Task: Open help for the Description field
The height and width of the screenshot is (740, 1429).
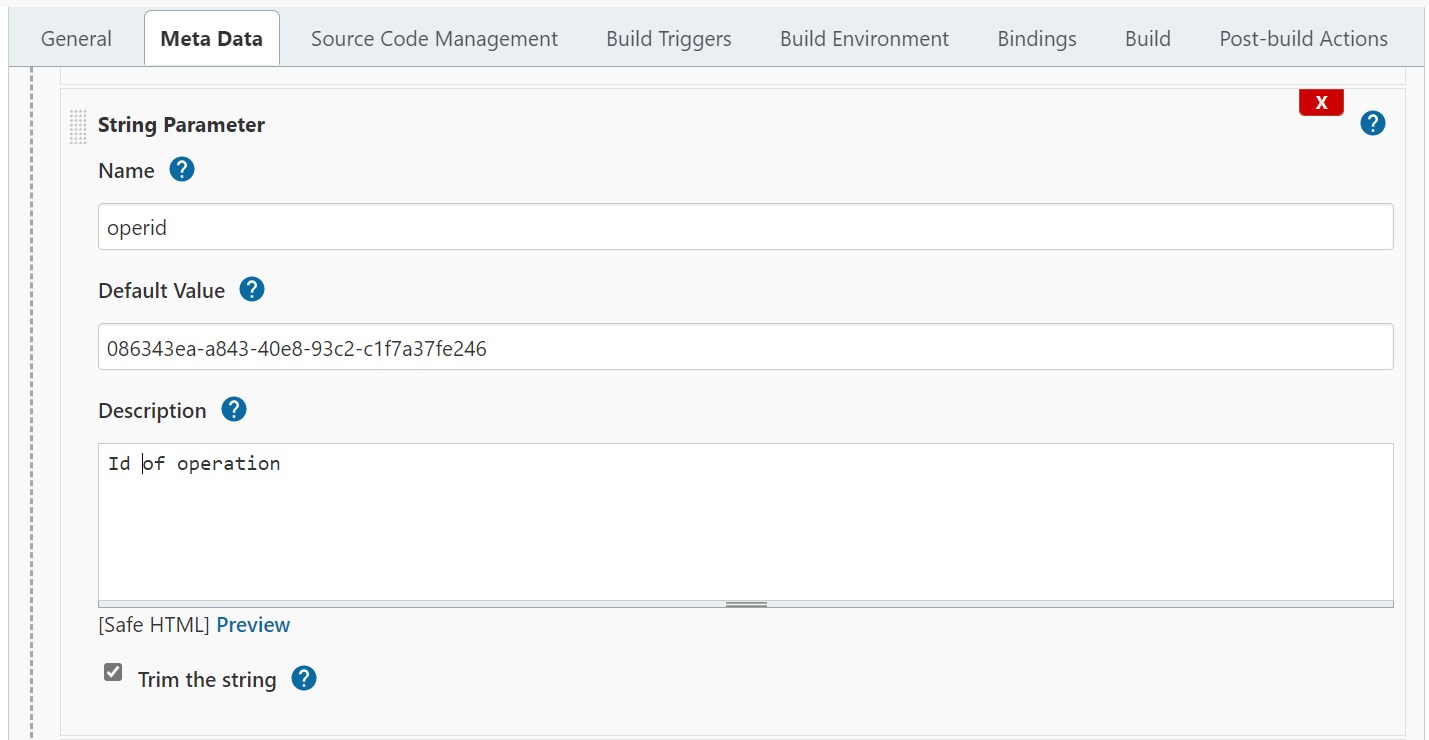Action: tap(234, 410)
